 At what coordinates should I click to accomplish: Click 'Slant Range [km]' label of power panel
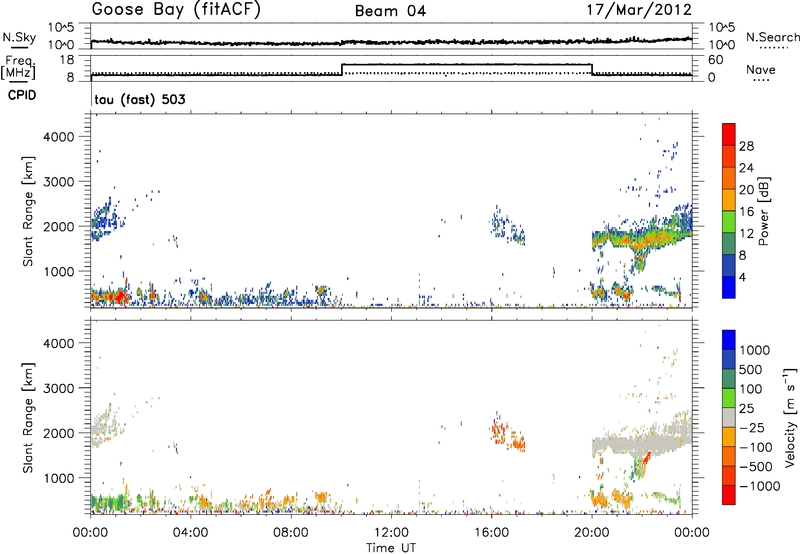point(28,212)
